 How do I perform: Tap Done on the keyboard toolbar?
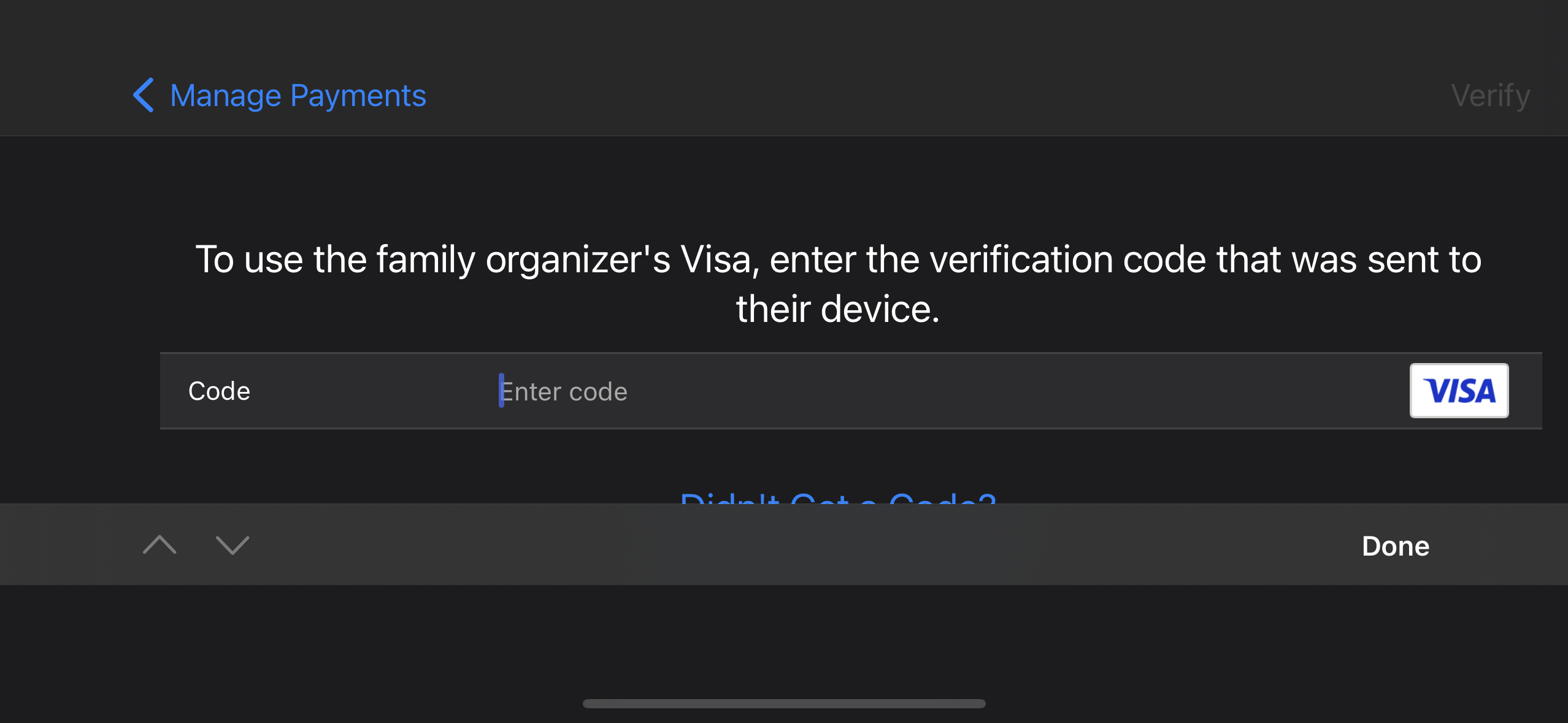point(1395,546)
